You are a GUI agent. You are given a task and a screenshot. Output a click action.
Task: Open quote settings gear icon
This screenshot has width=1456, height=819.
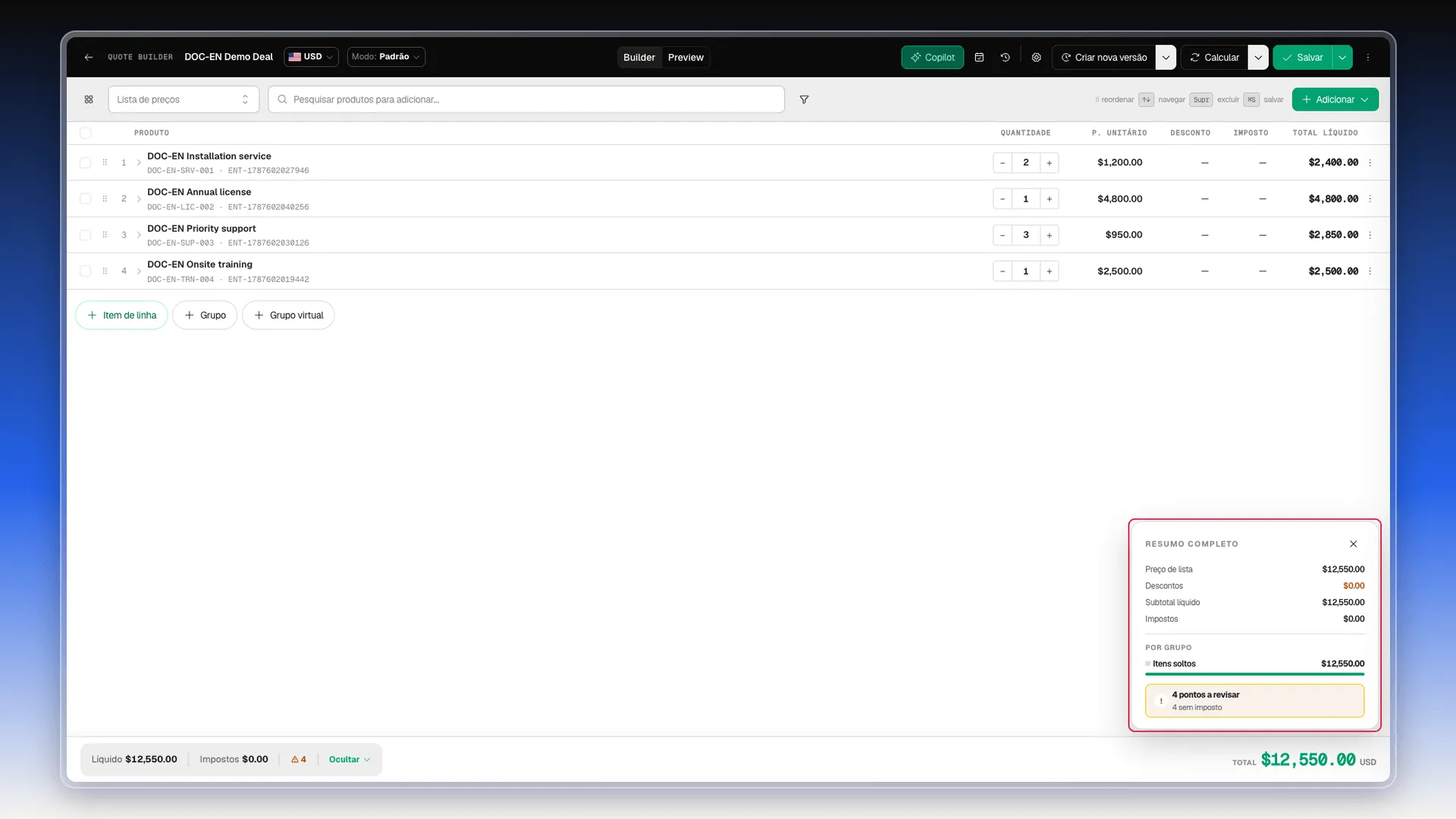pyautogui.click(x=1036, y=58)
